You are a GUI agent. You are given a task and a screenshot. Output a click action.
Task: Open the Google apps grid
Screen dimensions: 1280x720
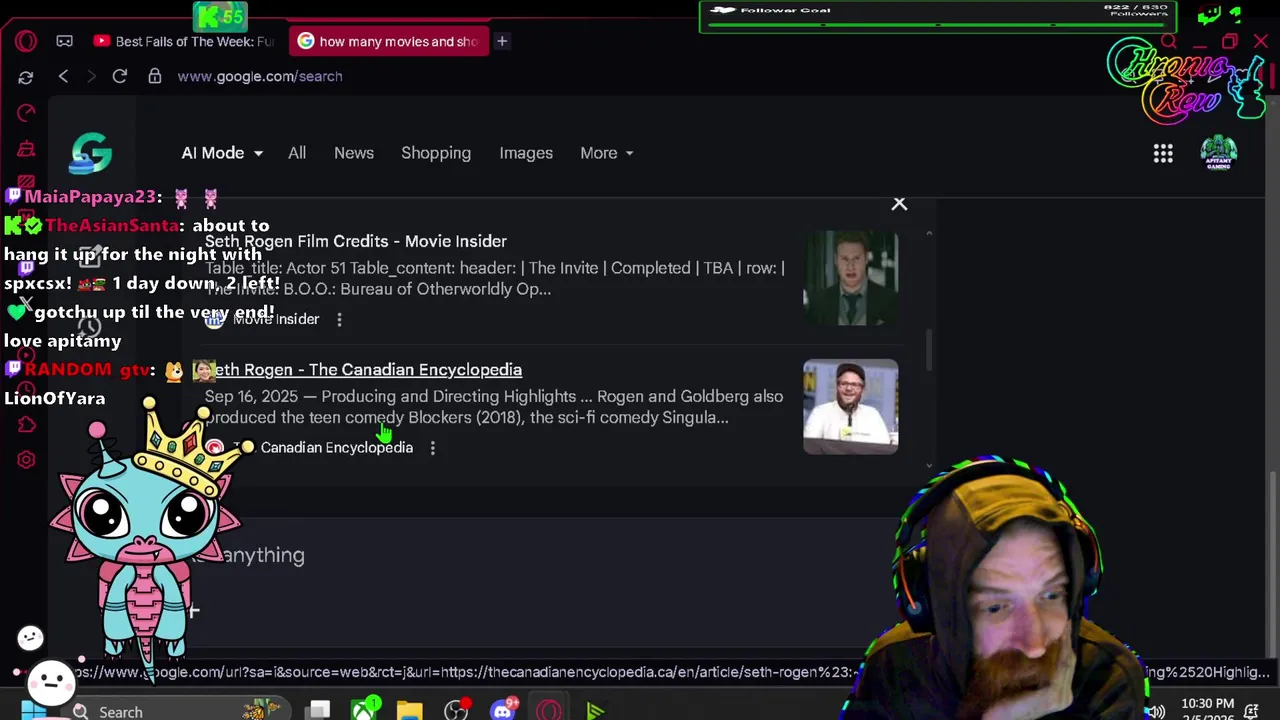pyautogui.click(x=1163, y=153)
